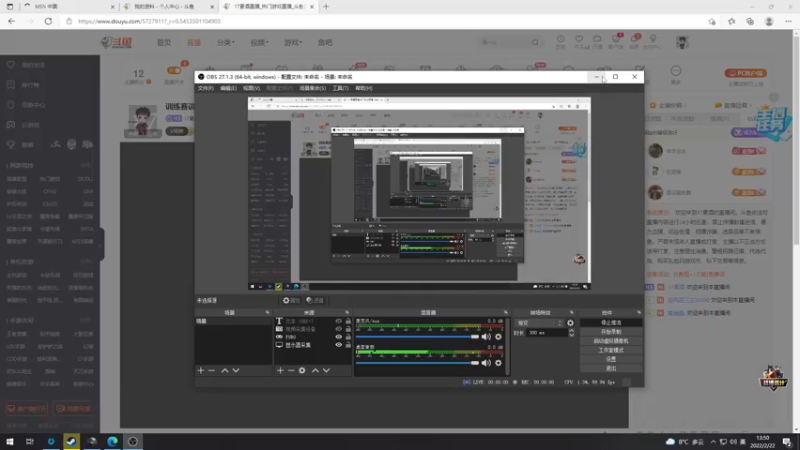The width and height of the screenshot is (800, 450).
Task: Open the 帮助(H) menu in OBS
Action: click(364, 88)
